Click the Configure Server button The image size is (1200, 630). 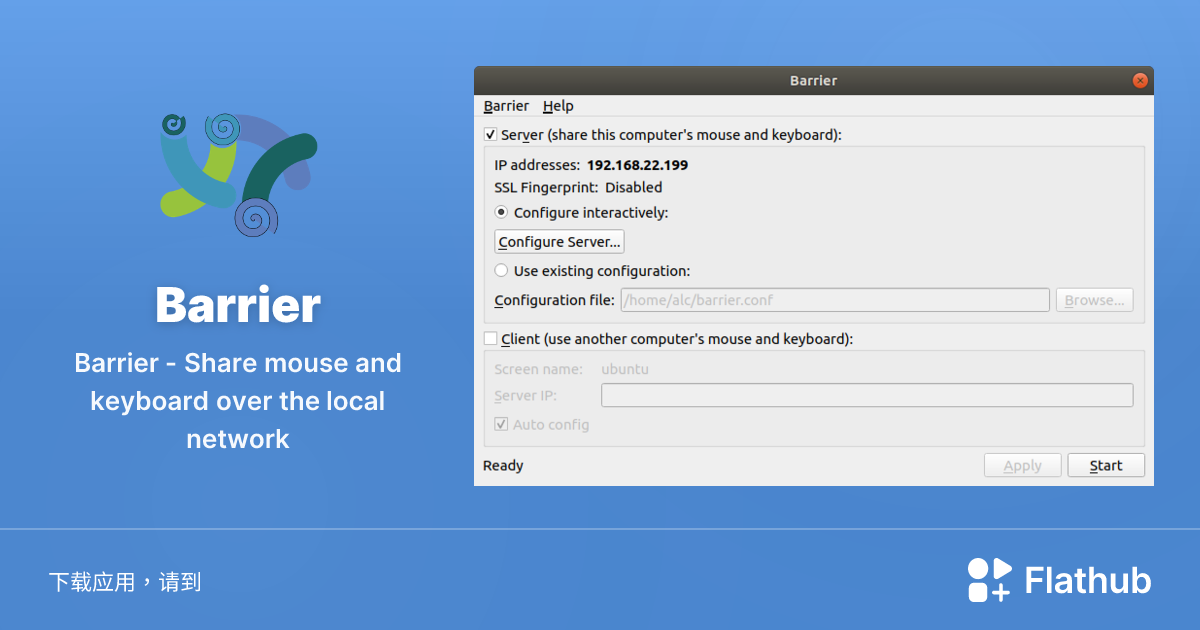pos(559,242)
